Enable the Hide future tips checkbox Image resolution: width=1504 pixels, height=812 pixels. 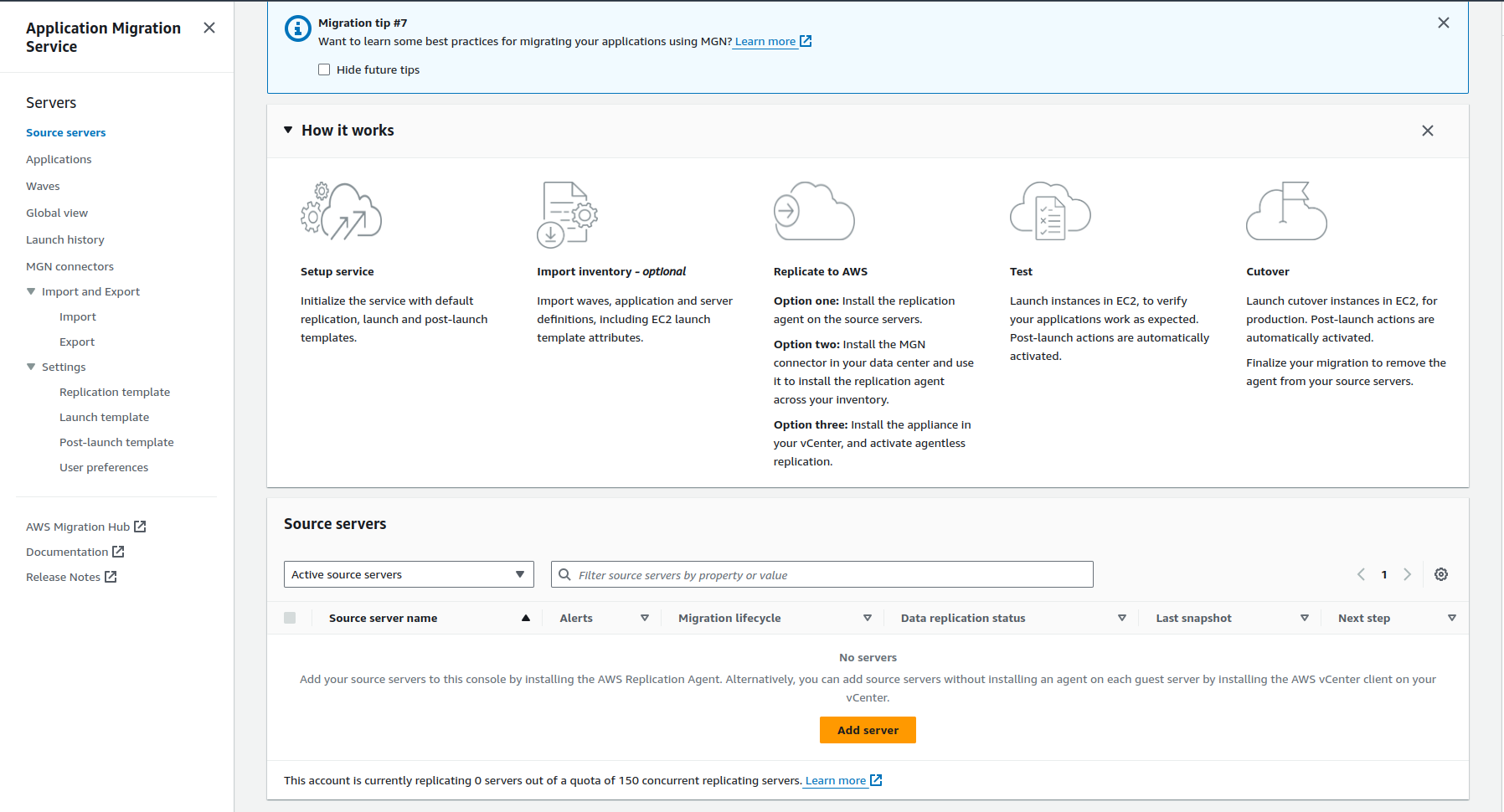[324, 69]
